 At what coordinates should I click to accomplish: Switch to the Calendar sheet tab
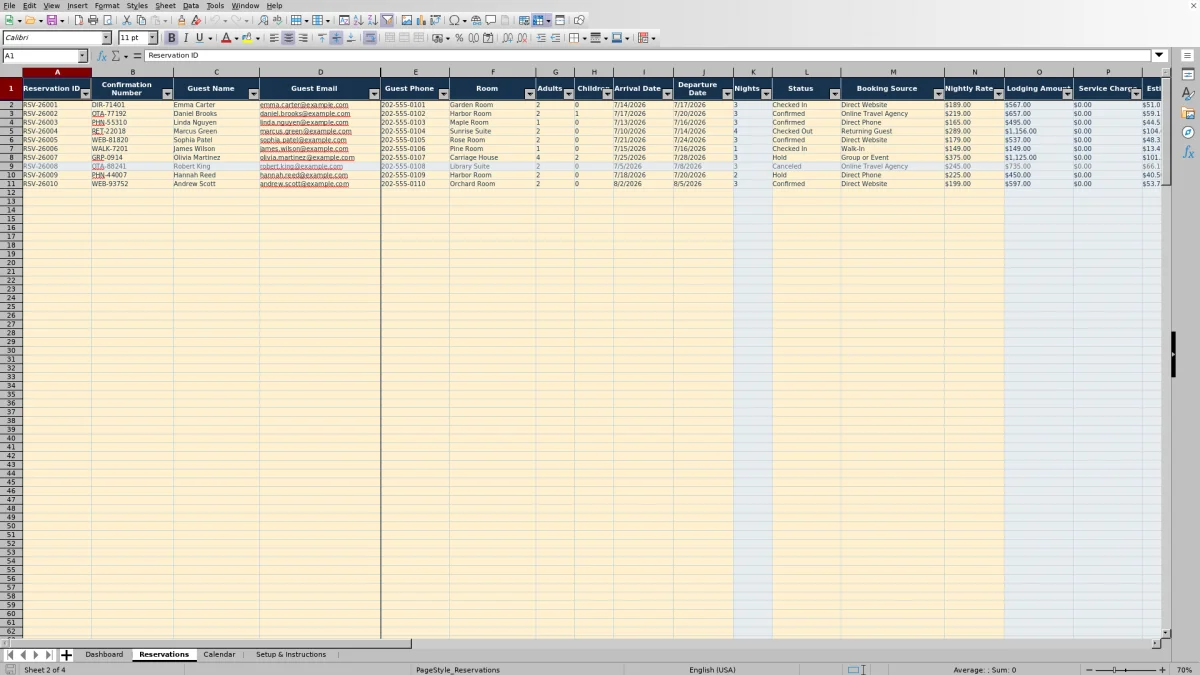tap(219, 655)
